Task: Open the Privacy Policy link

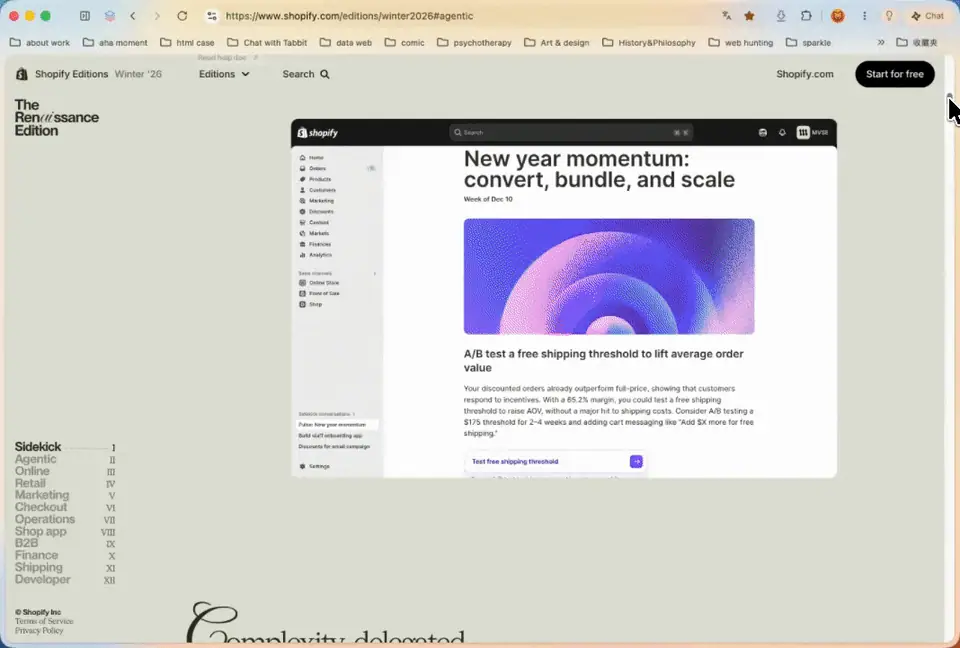Action: pyautogui.click(x=39, y=630)
